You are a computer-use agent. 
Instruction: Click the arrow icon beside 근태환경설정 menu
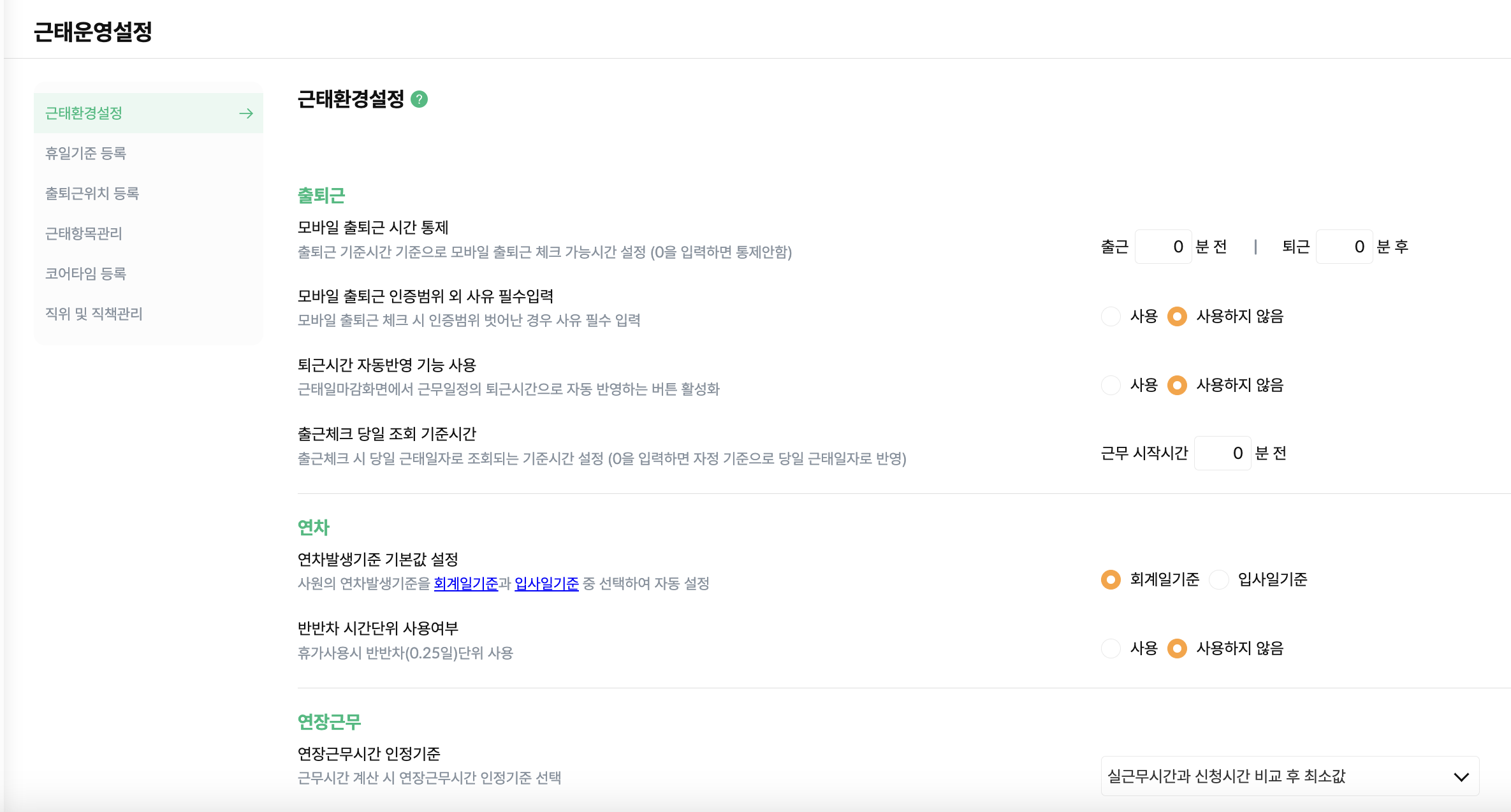[x=246, y=113]
